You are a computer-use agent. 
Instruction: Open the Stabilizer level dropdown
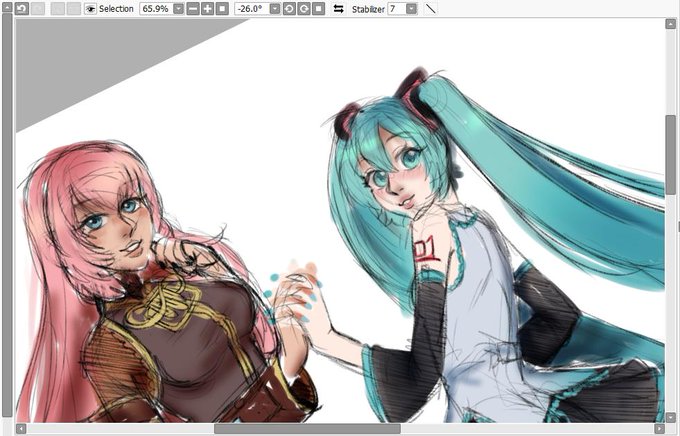[x=412, y=9]
